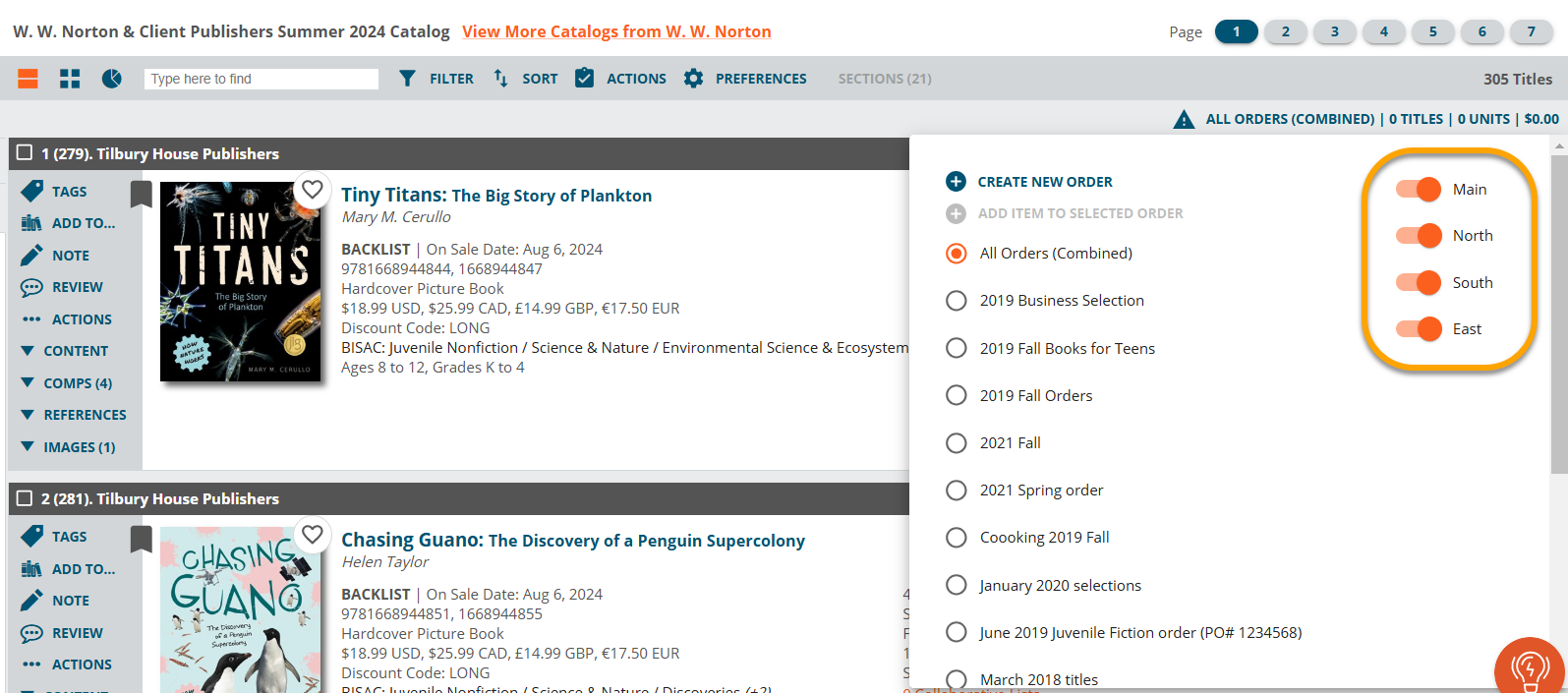
Task: Switch to the list view icon
Action: (28, 79)
